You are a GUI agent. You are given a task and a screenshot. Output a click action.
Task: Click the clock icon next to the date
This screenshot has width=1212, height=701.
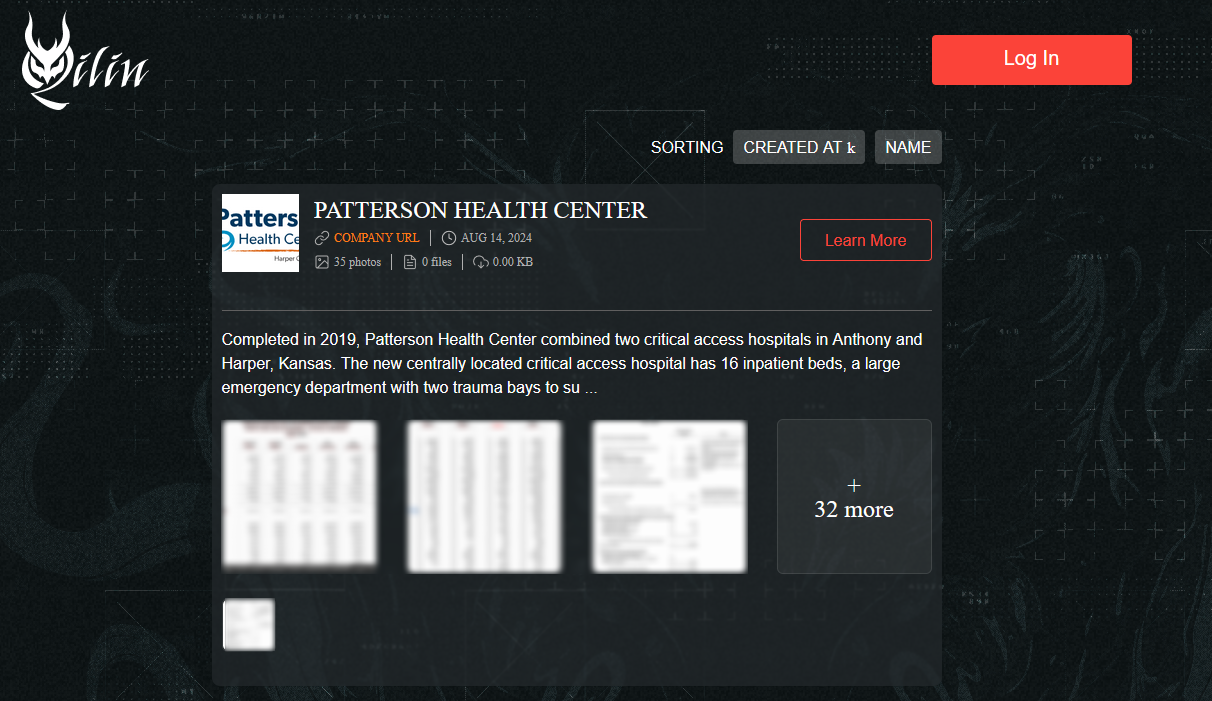[x=448, y=237]
